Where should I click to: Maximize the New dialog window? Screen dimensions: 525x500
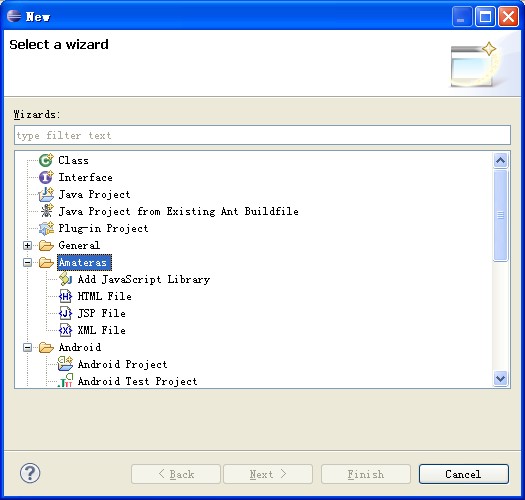coord(485,17)
